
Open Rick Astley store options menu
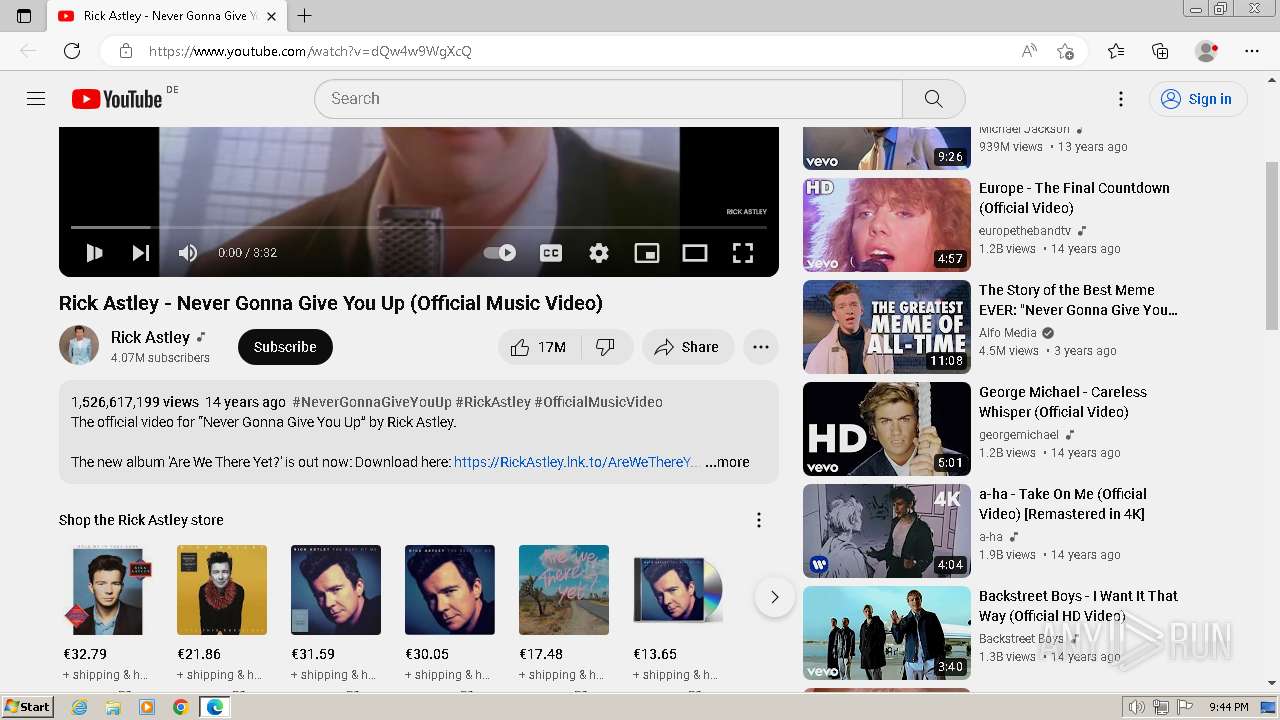point(759,520)
